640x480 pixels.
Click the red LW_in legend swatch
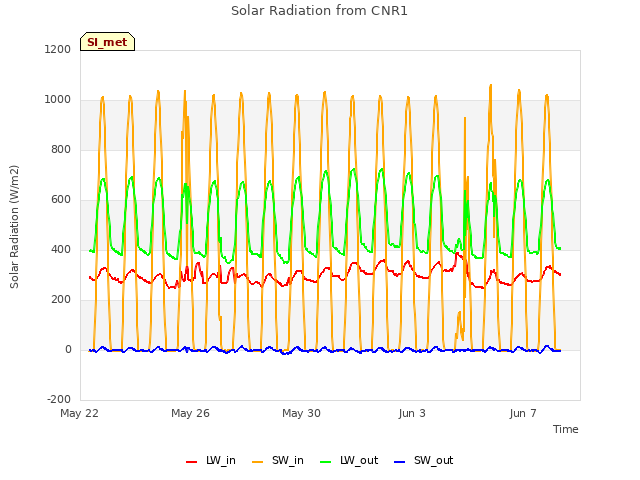pyautogui.click(x=191, y=462)
